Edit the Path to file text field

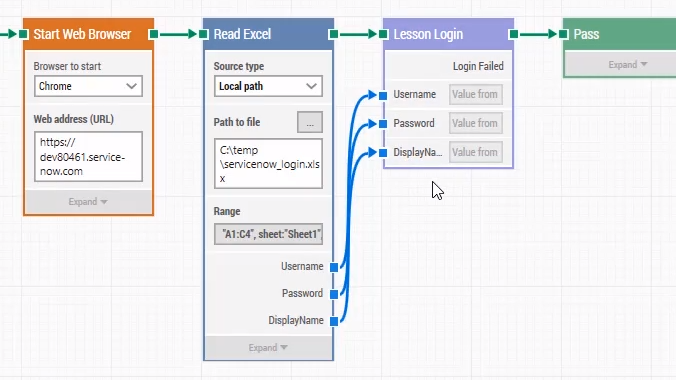(268, 164)
